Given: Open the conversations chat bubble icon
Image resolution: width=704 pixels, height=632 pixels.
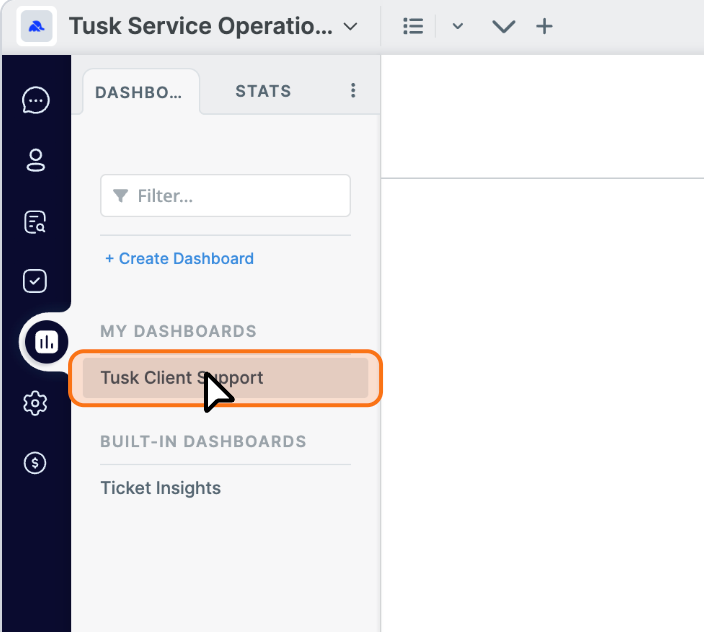Looking at the screenshot, I should (35, 100).
